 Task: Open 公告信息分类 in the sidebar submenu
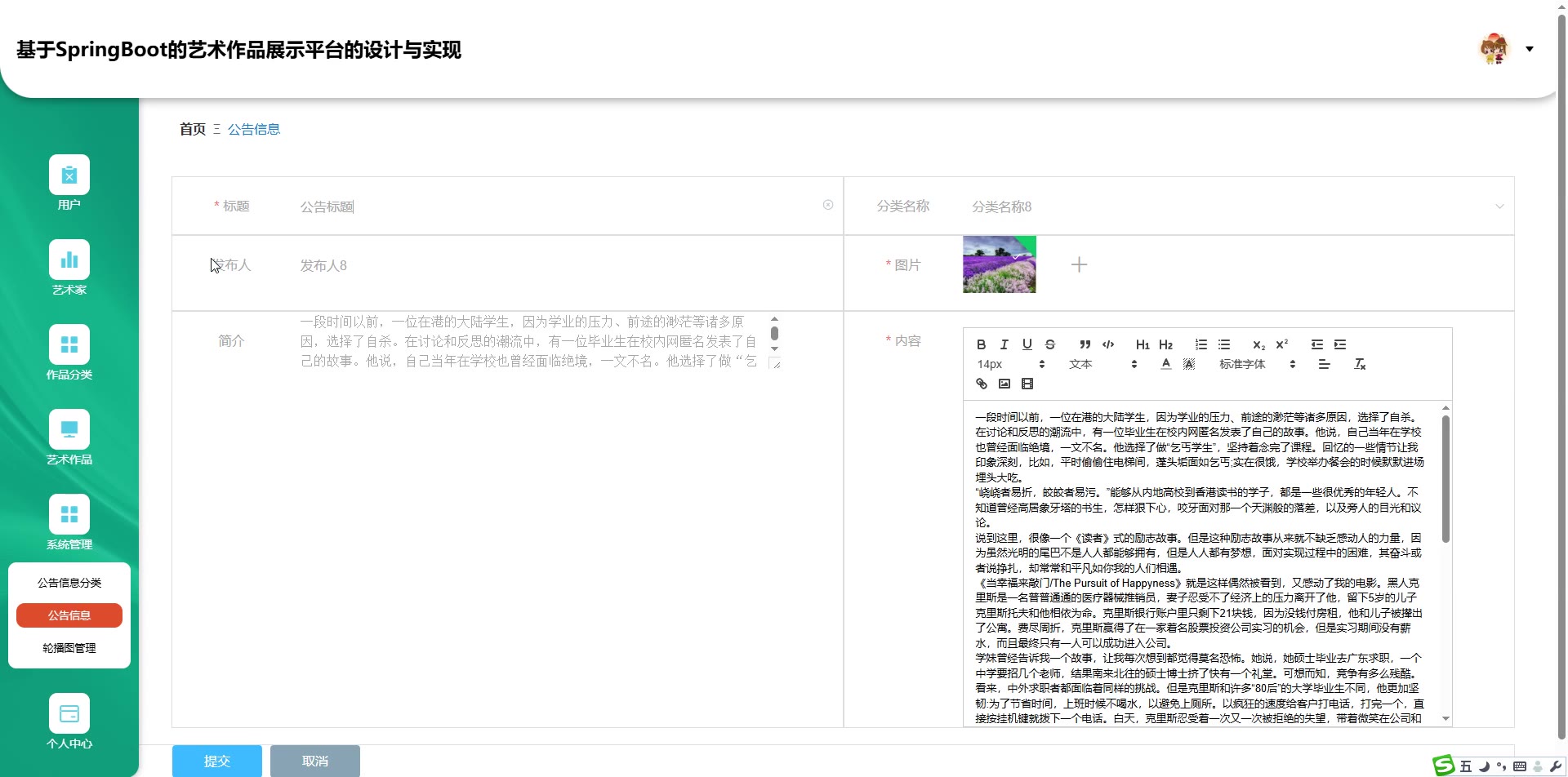69,583
